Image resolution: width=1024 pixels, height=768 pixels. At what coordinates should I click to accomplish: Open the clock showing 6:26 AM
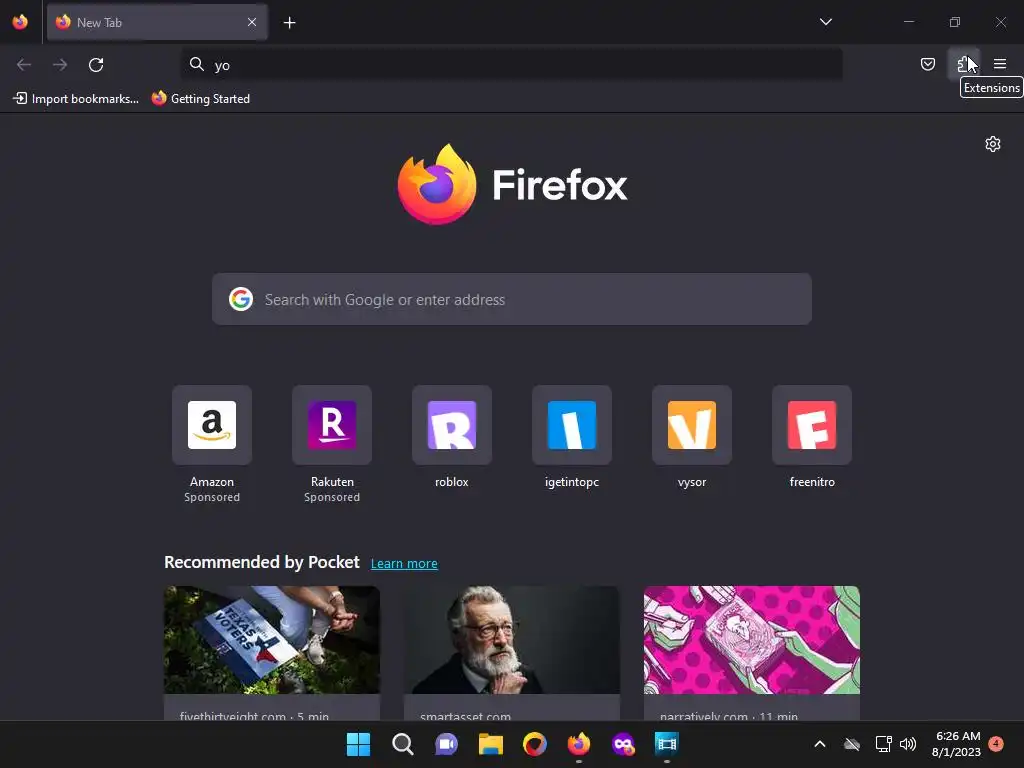coord(956,744)
